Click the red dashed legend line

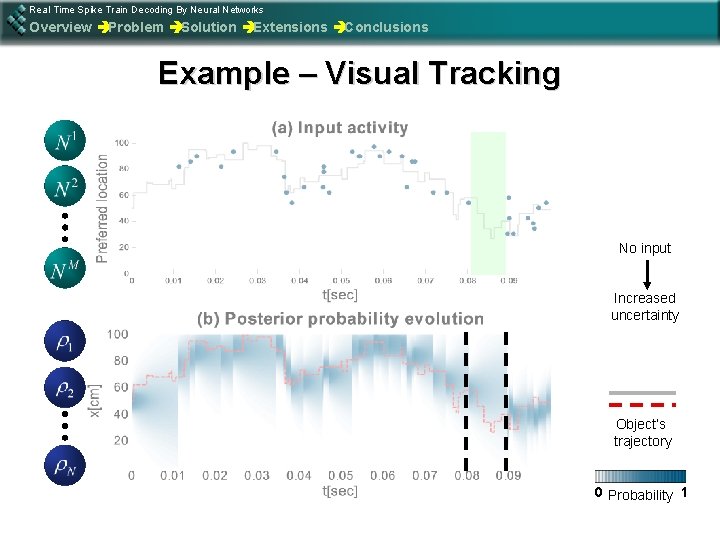pos(642,405)
